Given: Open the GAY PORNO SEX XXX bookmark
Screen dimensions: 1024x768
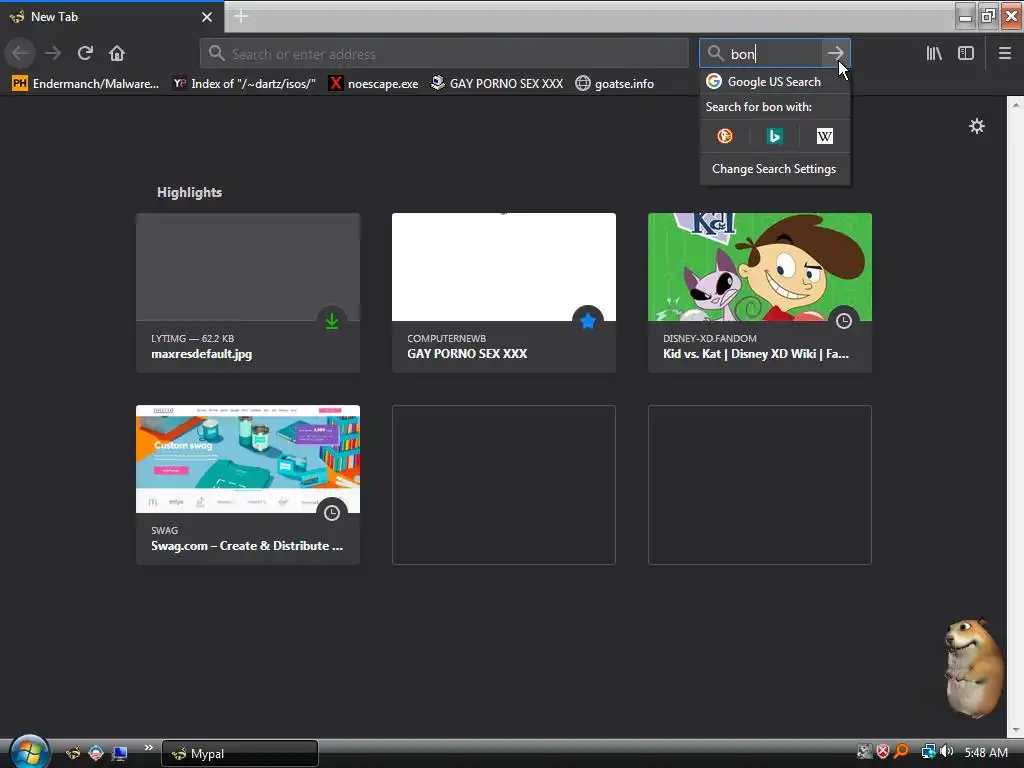Looking at the screenshot, I should coord(497,84).
